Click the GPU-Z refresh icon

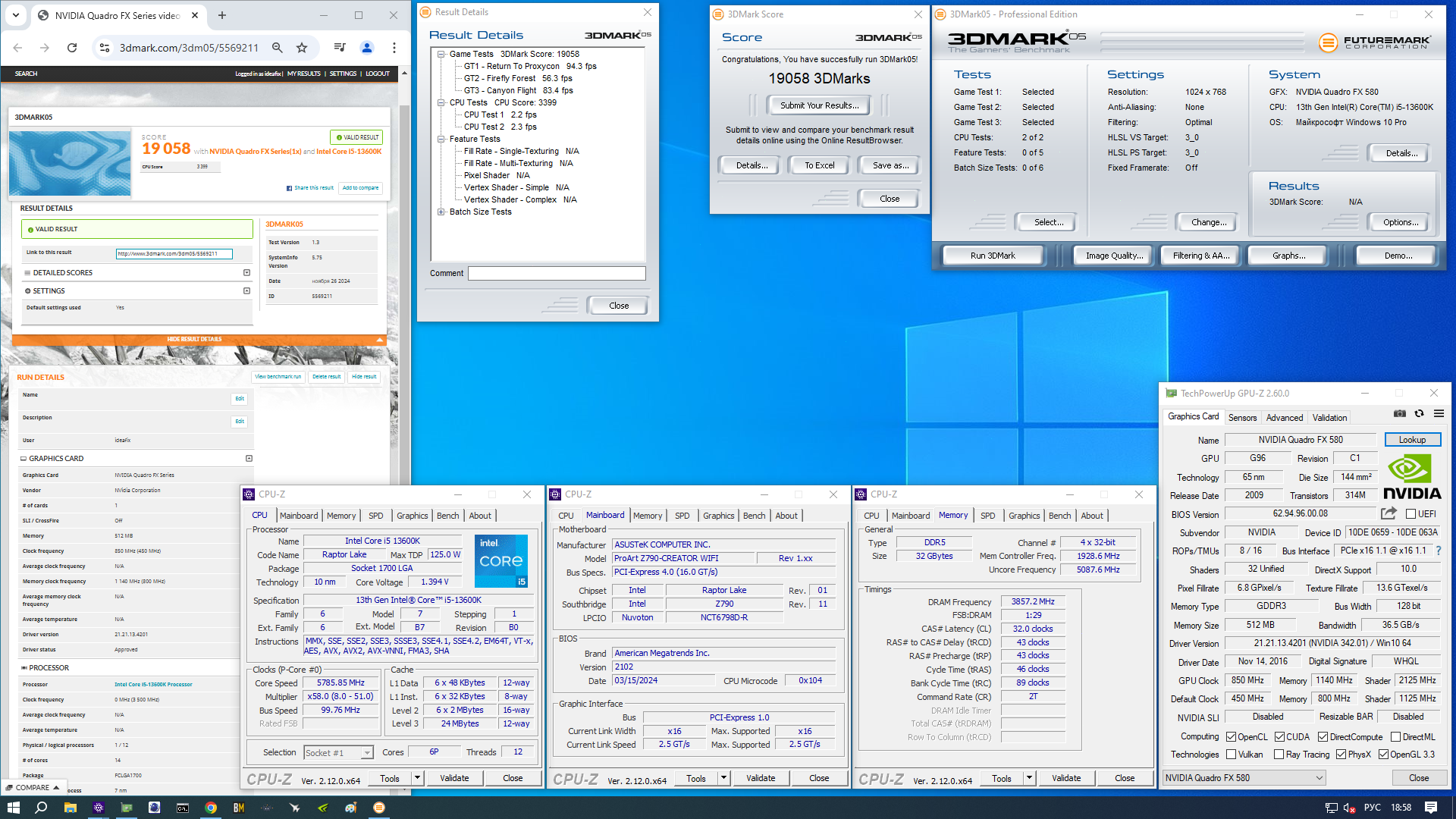pos(1420,413)
